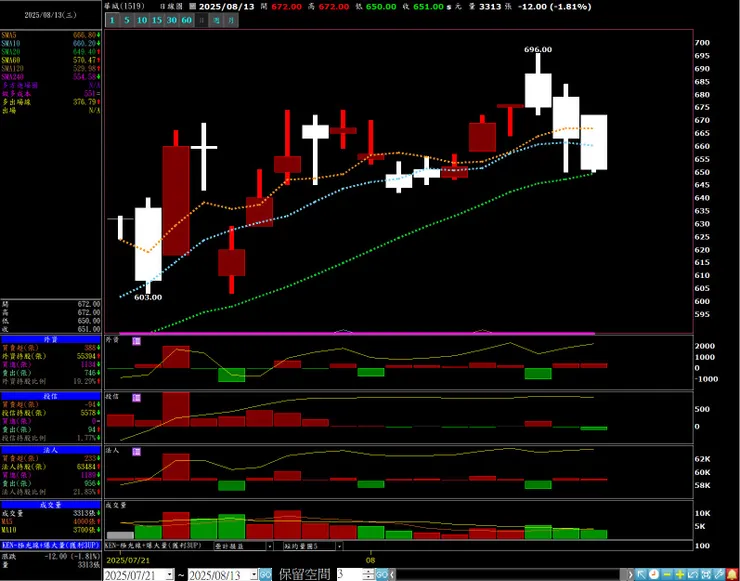Click the blue 法人 panel header
This screenshot has width=740, height=581.
coord(50,450)
